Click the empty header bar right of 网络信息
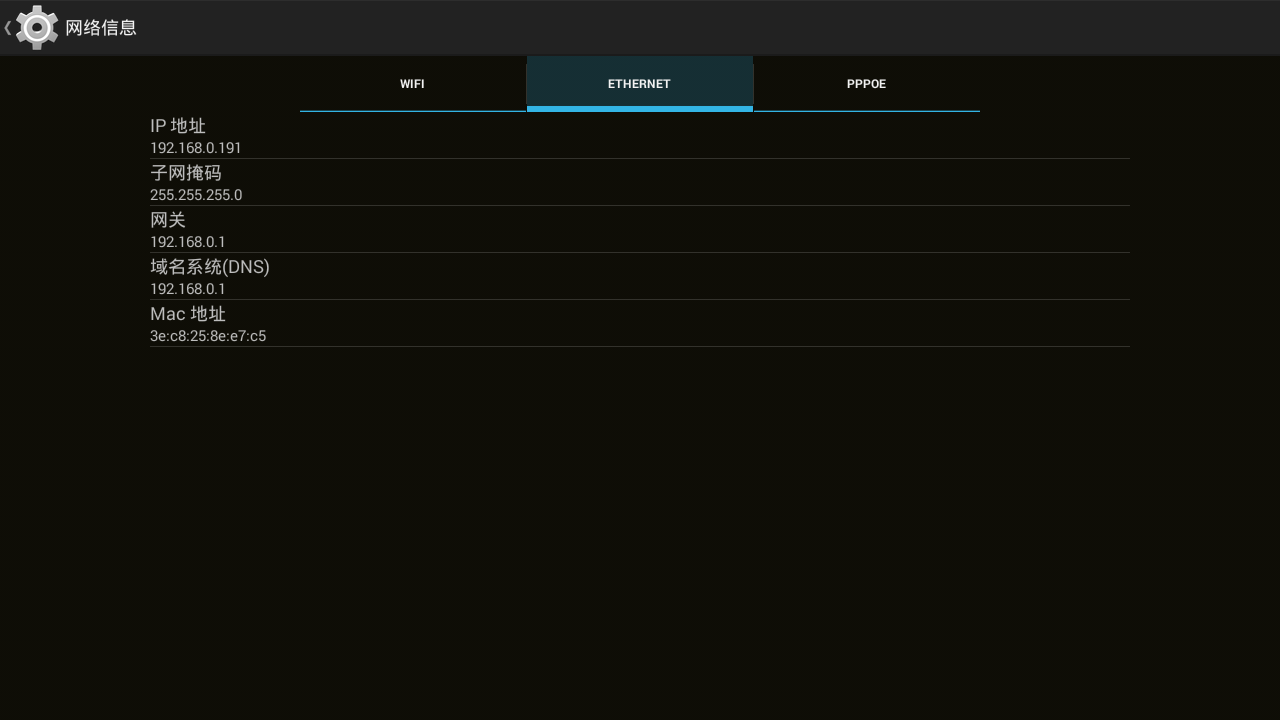The height and width of the screenshot is (720, 1280). [x=700, y=28]
